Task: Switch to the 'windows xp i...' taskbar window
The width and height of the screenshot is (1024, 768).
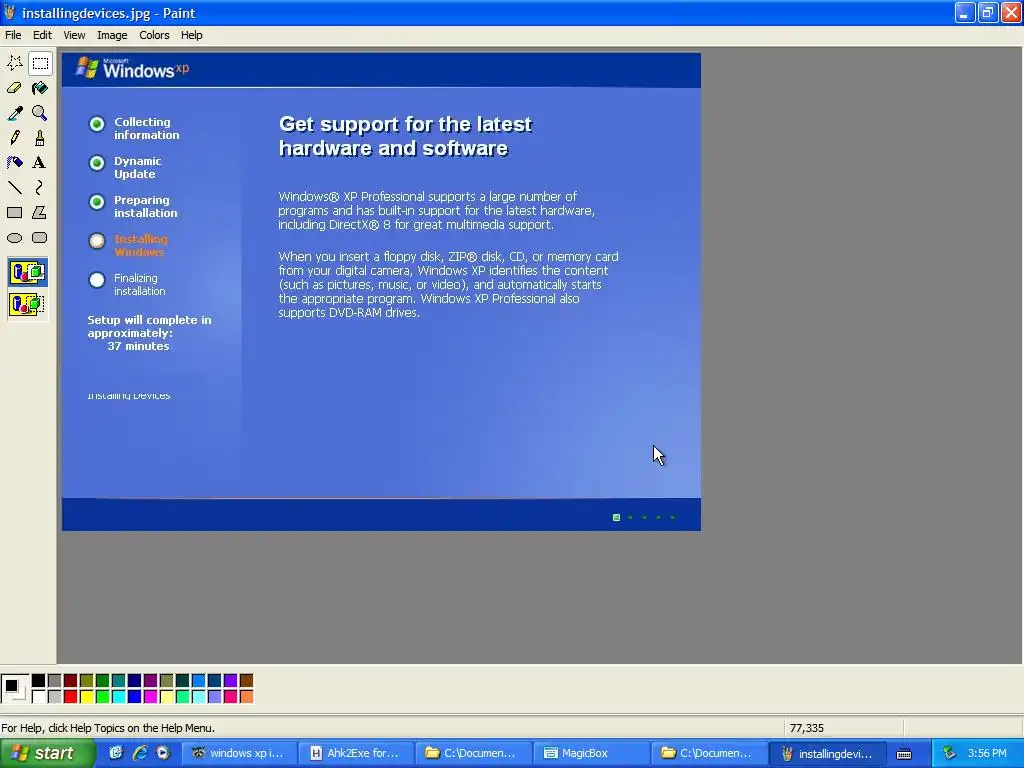Action: (x=238, y=753)
